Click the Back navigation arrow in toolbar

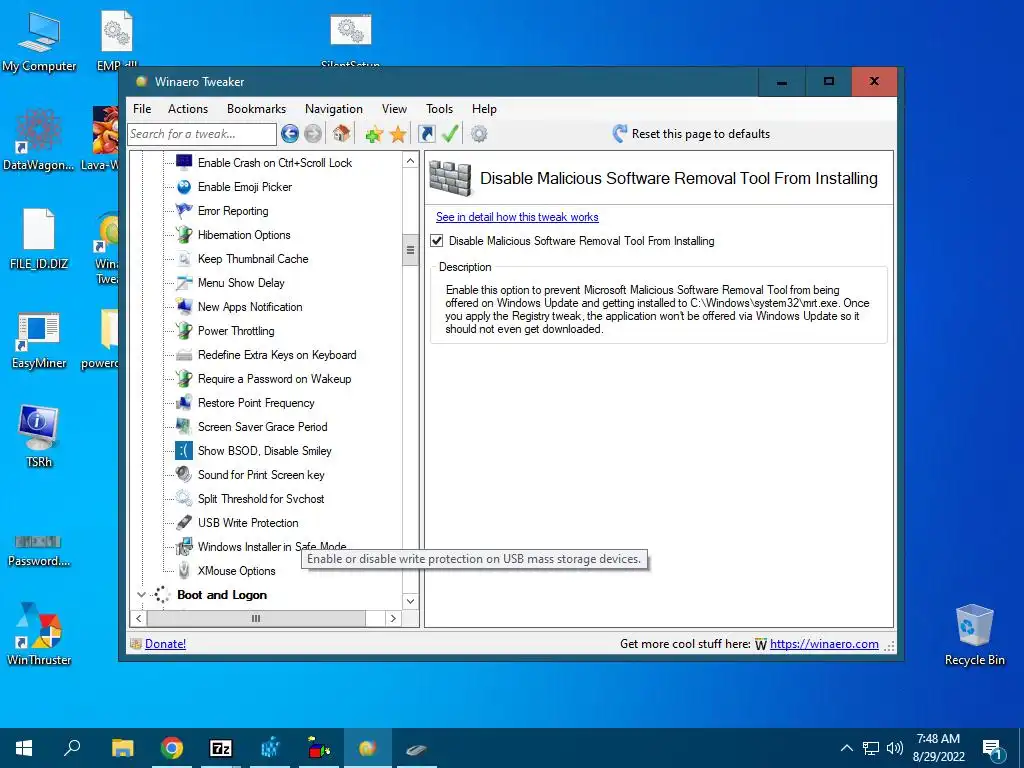(x=290, y=134)
